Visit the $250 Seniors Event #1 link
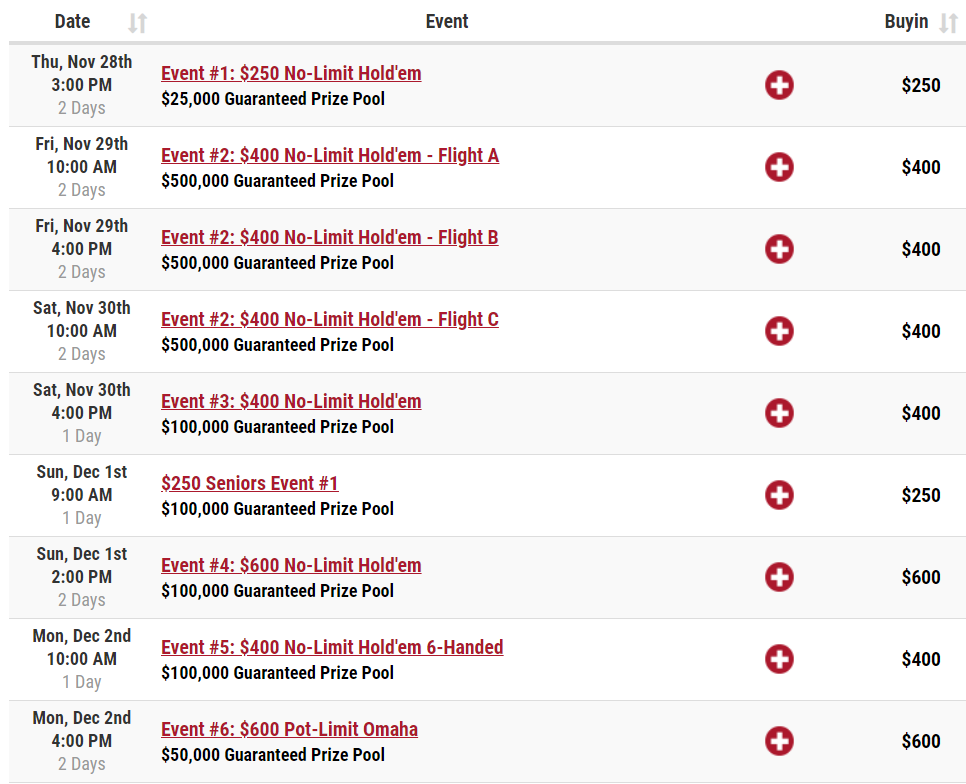Image resolution: width=966 pixels, height=784 pixels. click(x=250, y=483)
